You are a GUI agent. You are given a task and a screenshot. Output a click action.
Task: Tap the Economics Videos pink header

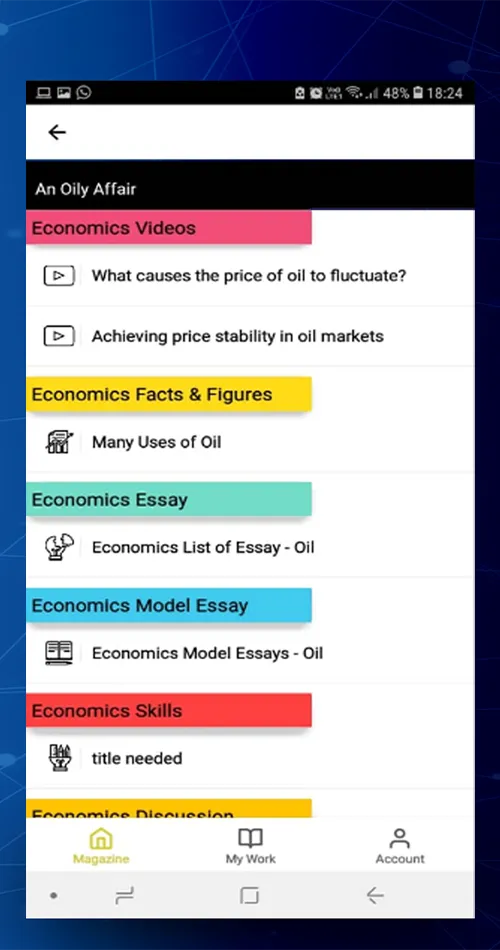[168, 228]
